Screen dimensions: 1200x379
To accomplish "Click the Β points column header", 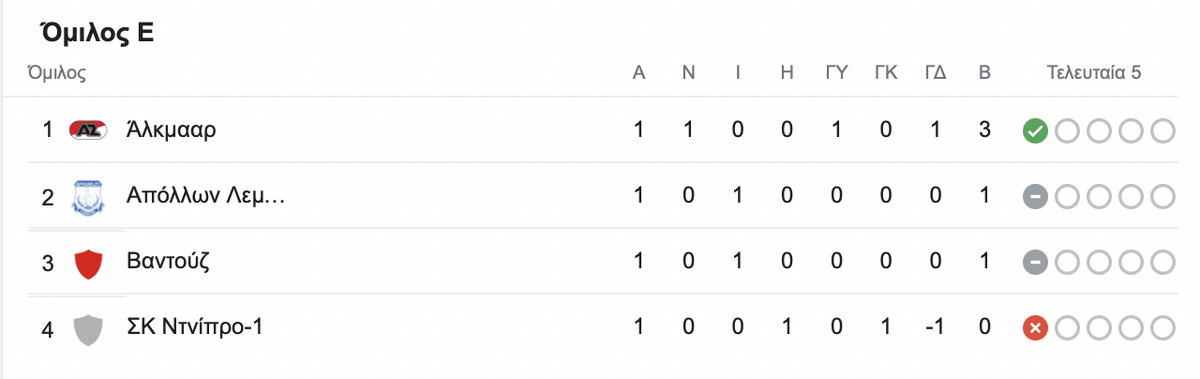I will [984, 73].
